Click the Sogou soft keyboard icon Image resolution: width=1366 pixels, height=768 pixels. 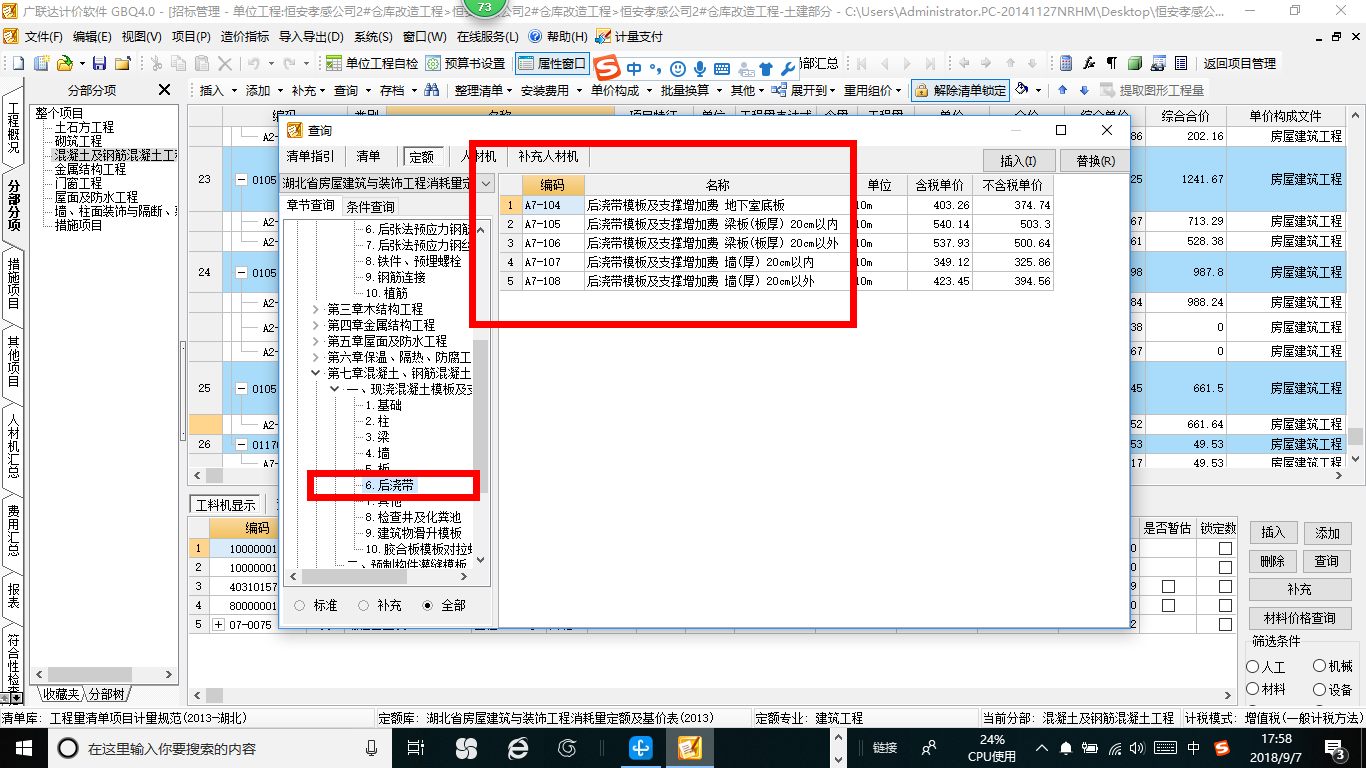[x=722, y=69]
